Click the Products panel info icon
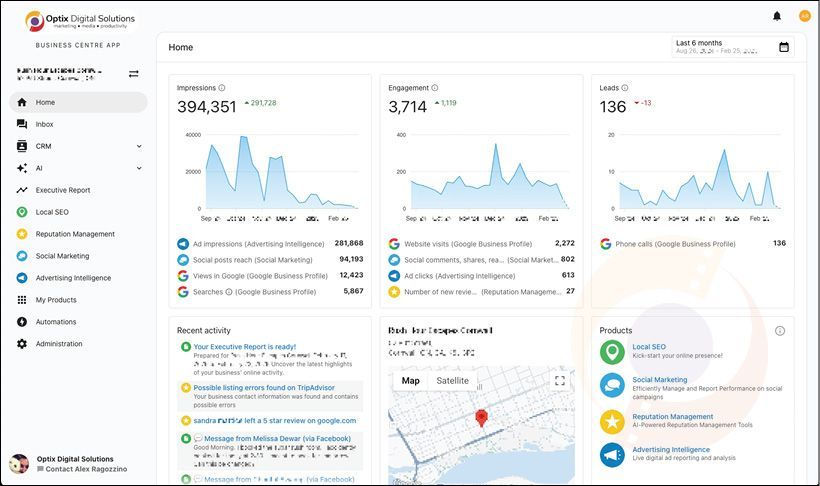The height and width of the screenshot is (486, 820). coord(780,331)
